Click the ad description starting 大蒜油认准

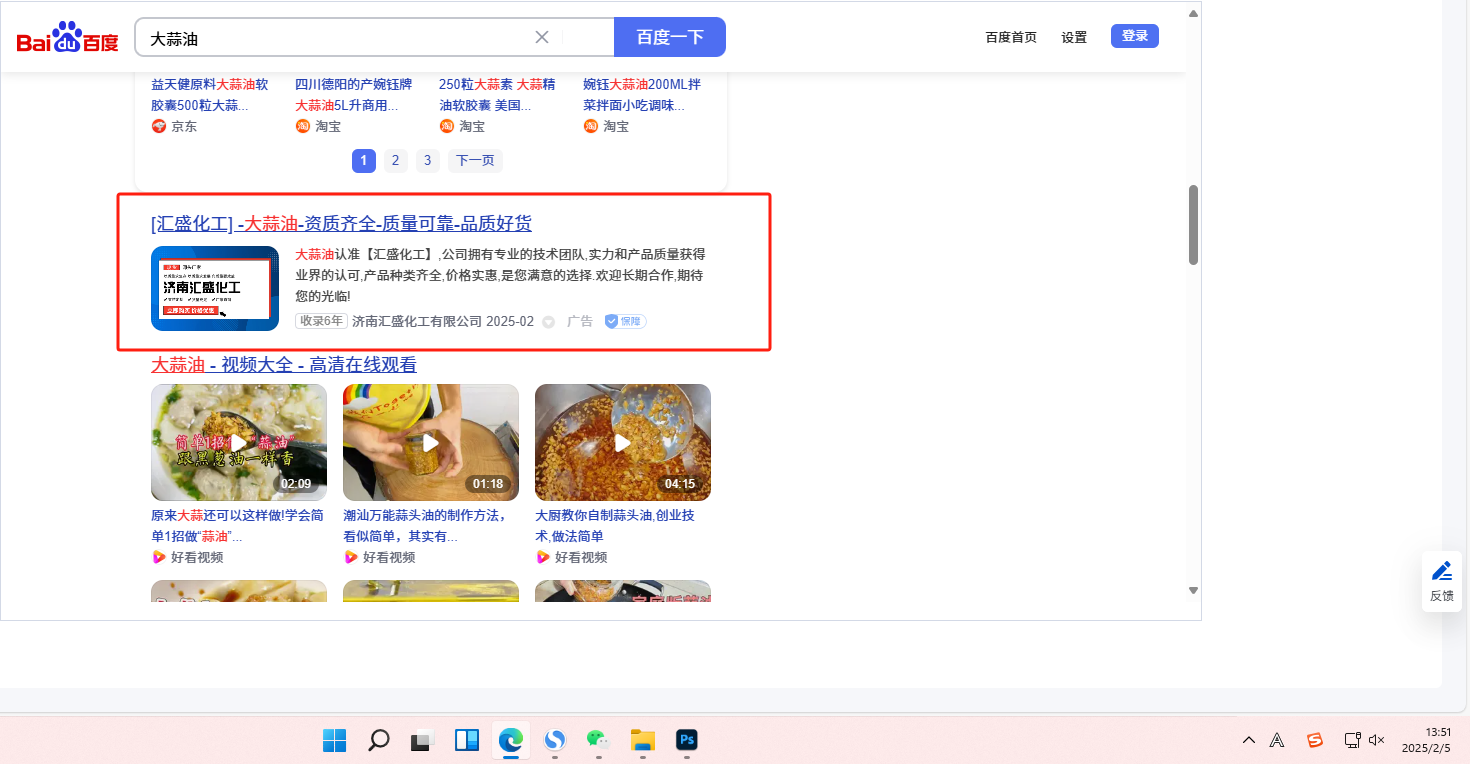500,275
